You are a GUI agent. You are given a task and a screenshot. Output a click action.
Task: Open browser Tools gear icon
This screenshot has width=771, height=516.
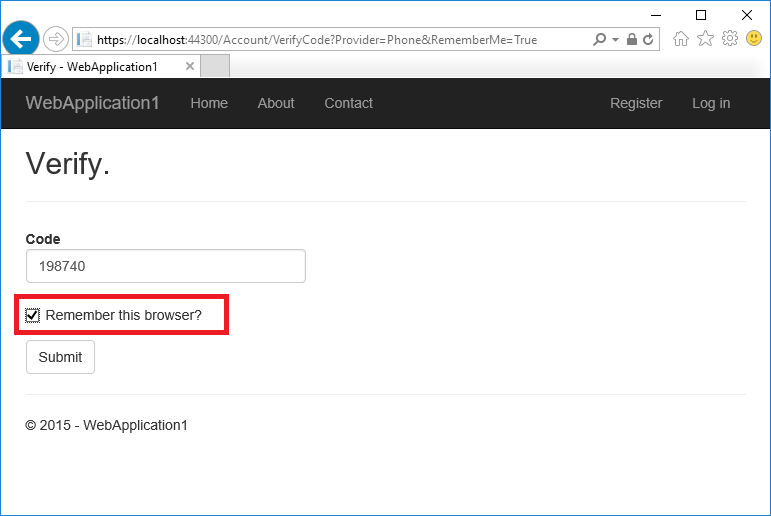pyautogui.click(x=730, y=38)
